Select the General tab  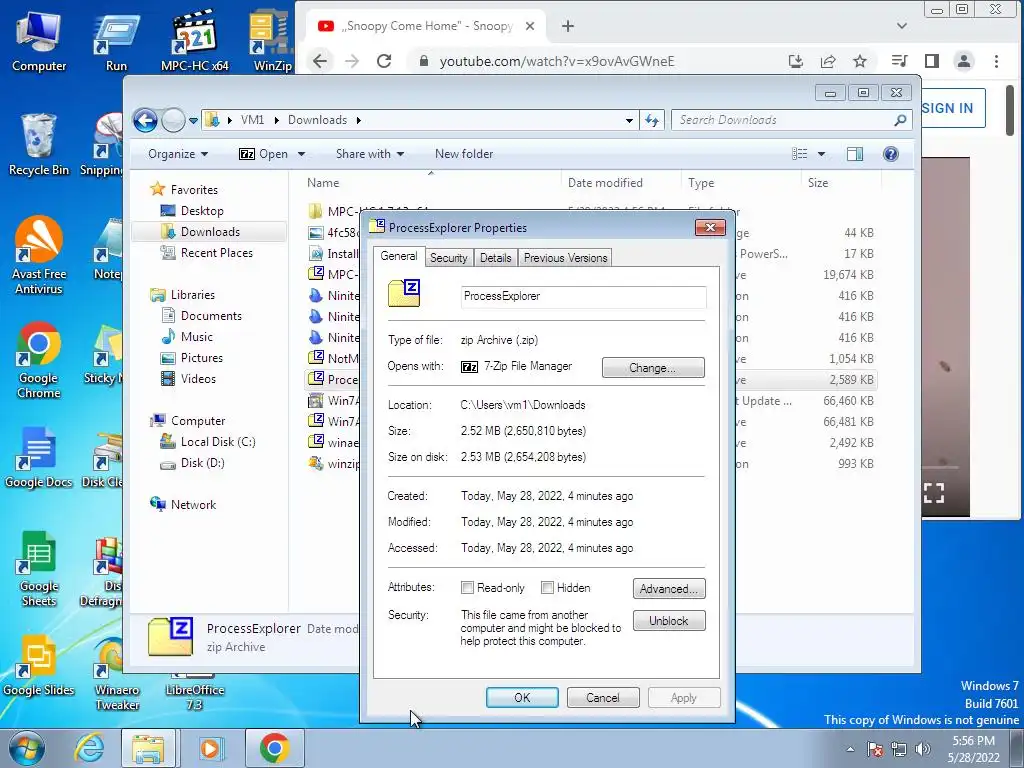[x=399, y=256]
